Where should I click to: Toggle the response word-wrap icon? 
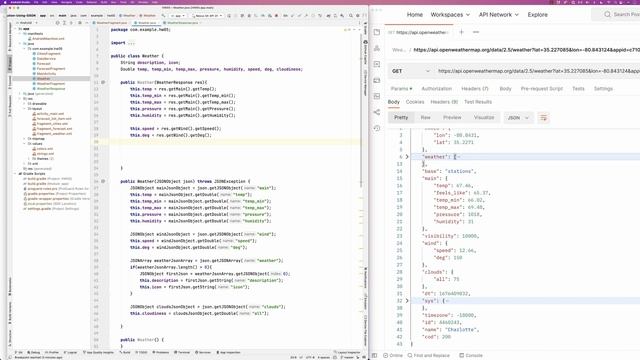[543, 118]
